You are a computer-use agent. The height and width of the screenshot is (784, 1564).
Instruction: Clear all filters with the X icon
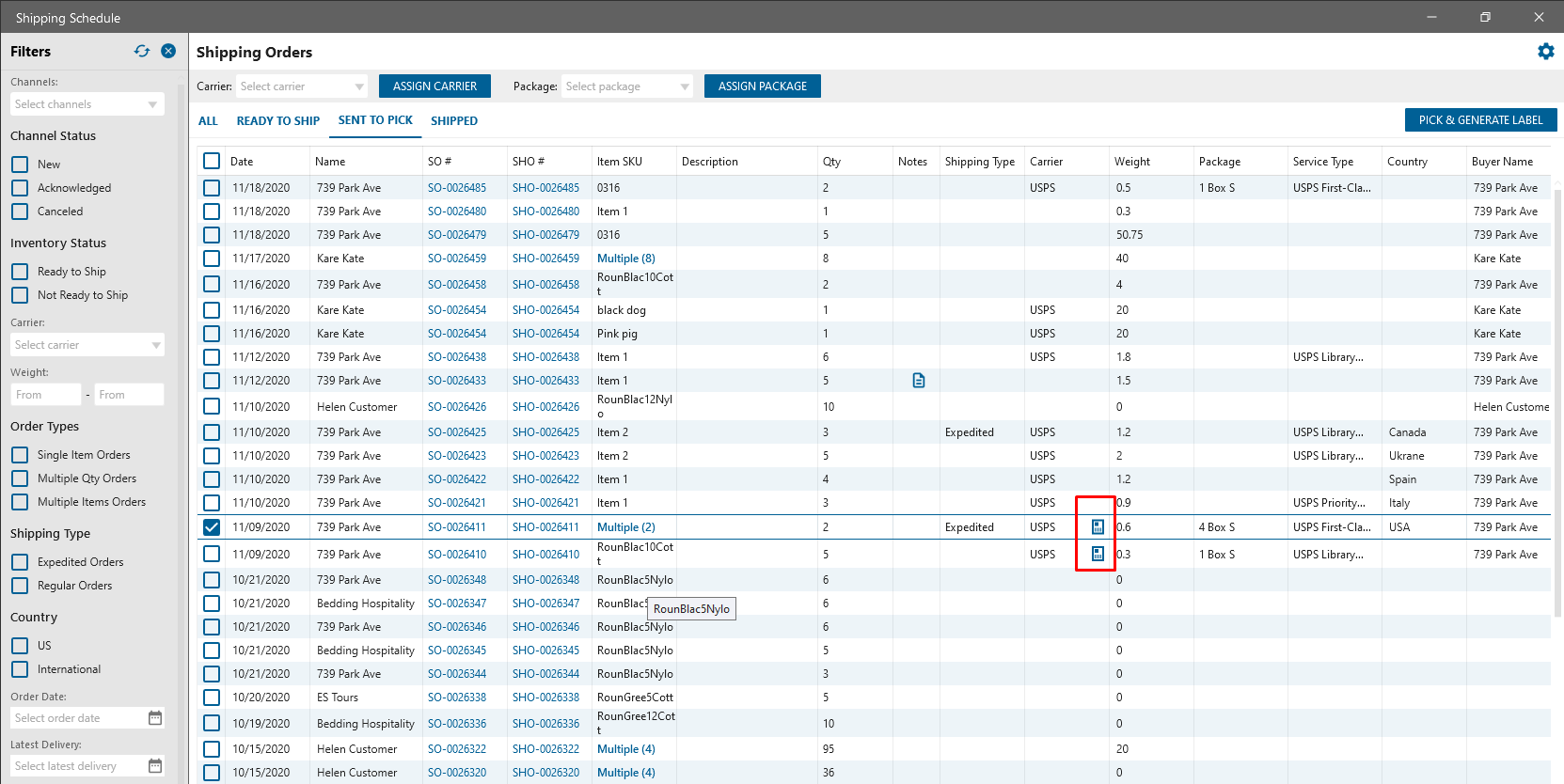(x=168, y=51)
